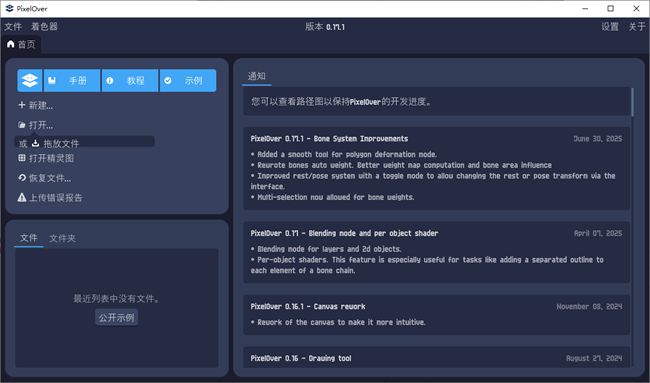Click the grid icon beside 打开精灵图
This screenshot has width=650, height=383.
click(22, 158)
